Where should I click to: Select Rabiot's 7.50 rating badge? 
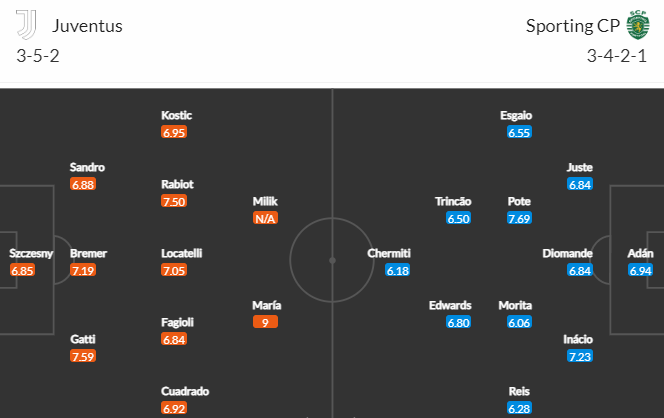(174, 201)
